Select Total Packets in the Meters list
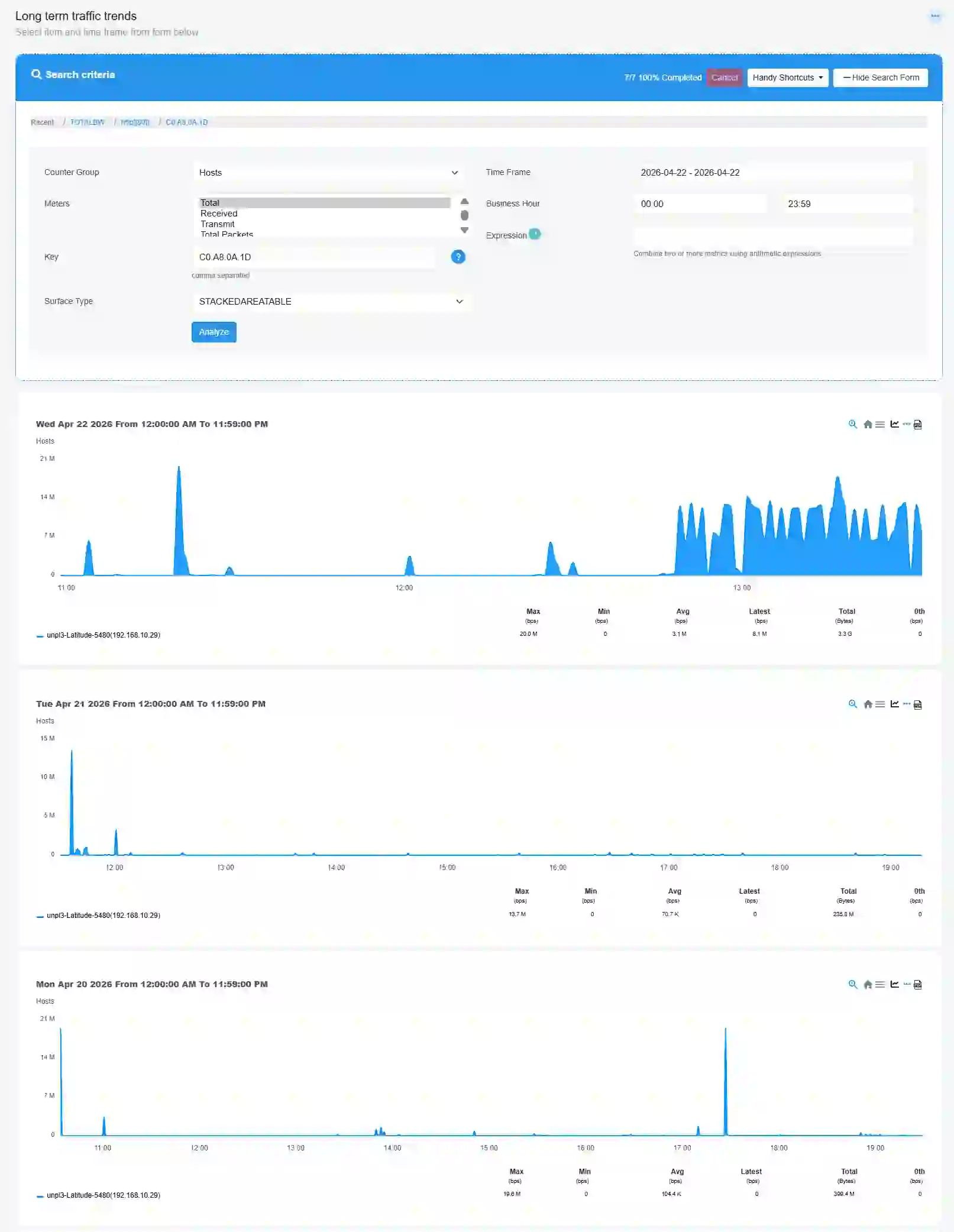Viewport: 954px width, 1232px height. 324,234
